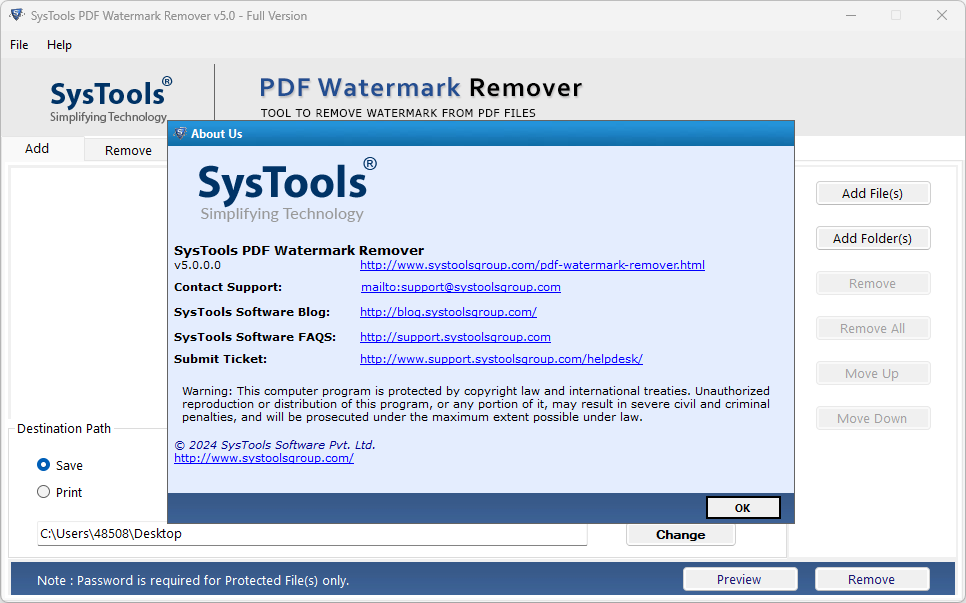Open the SysTools Software Blog link
This screenshot has width=966, height=603.
[448, 312]
